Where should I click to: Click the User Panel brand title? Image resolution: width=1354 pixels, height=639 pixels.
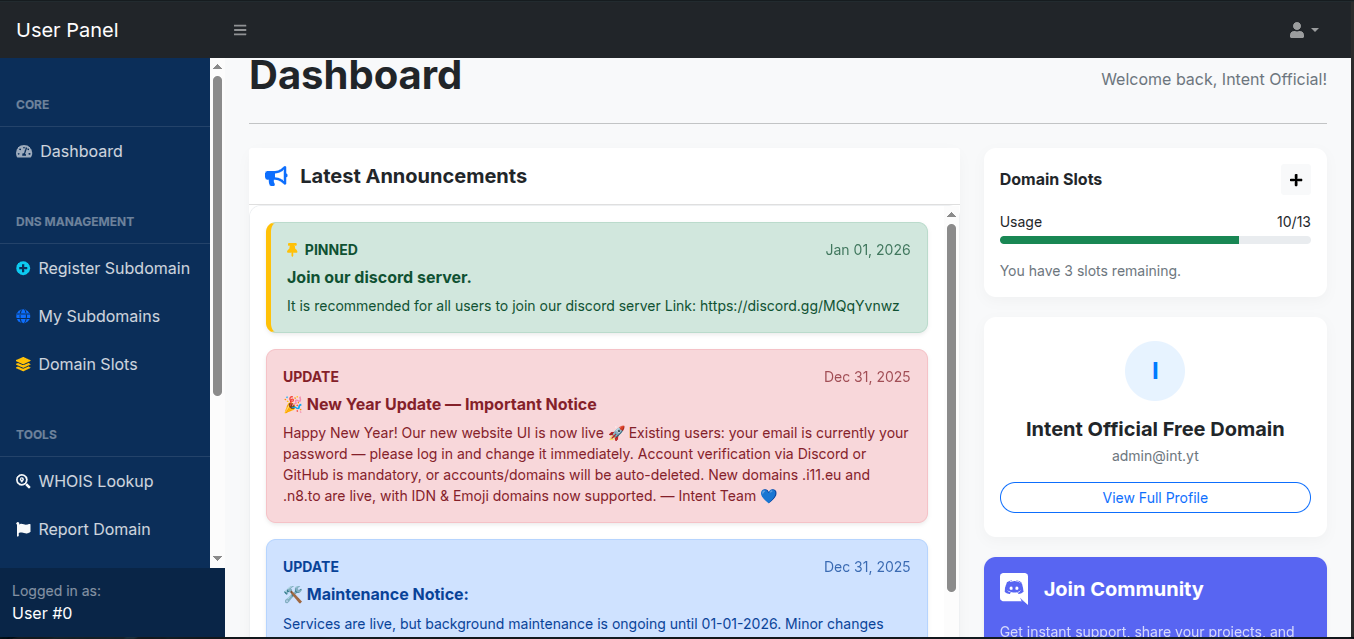(x=68, y=30)
